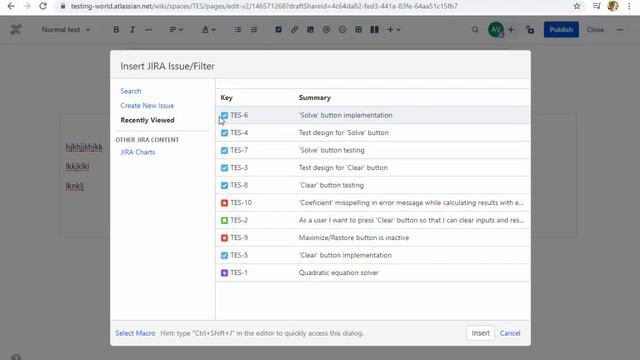This screenshot has height=360, width=640.
Task: Open JIRA Charts option
Action: click(x=138, y=152)
